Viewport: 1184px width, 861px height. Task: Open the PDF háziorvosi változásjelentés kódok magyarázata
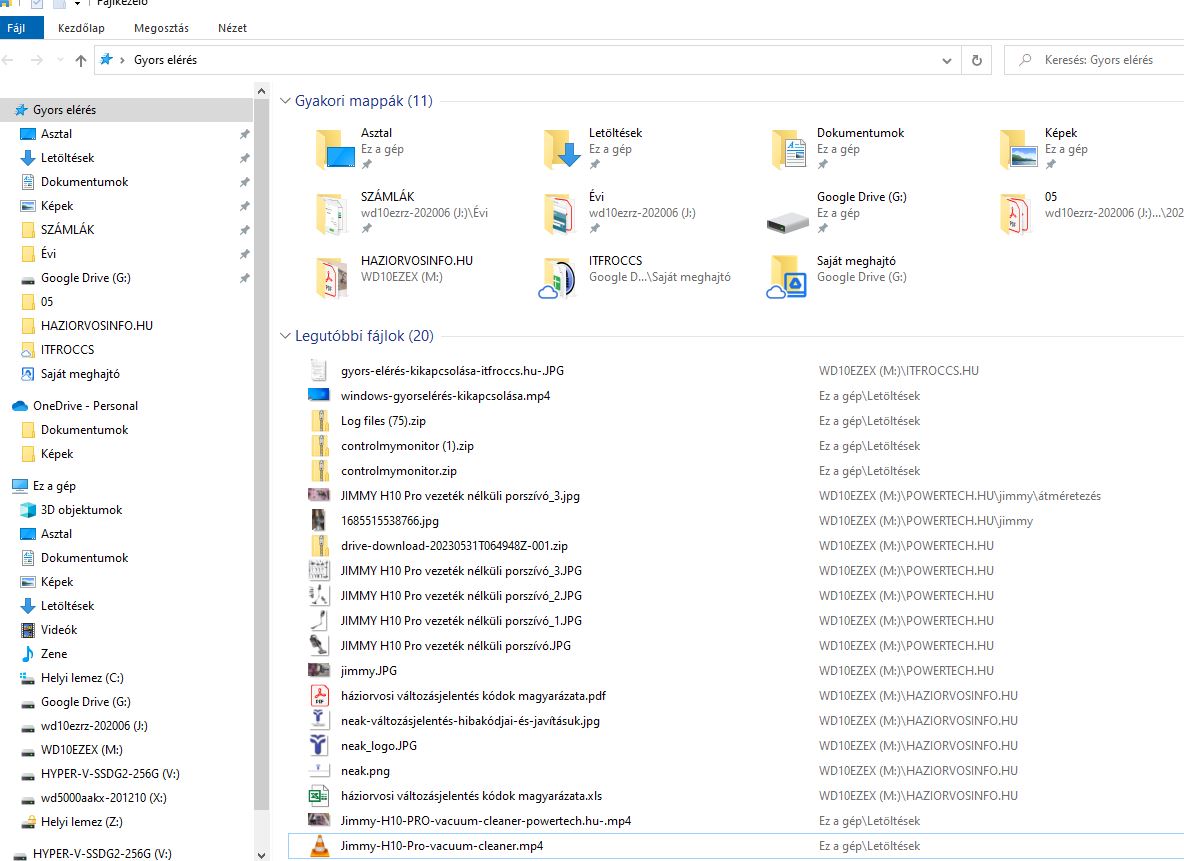point(473,696)
